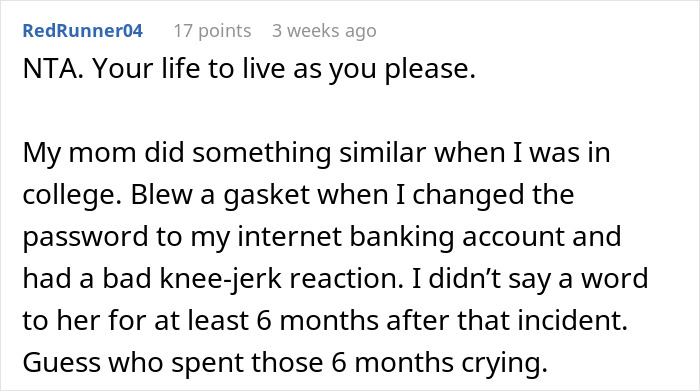700x391 pixels.
Task: Click the line starting 'Guess who spent'
Action: pyautogui.click(x=285, y=363)
